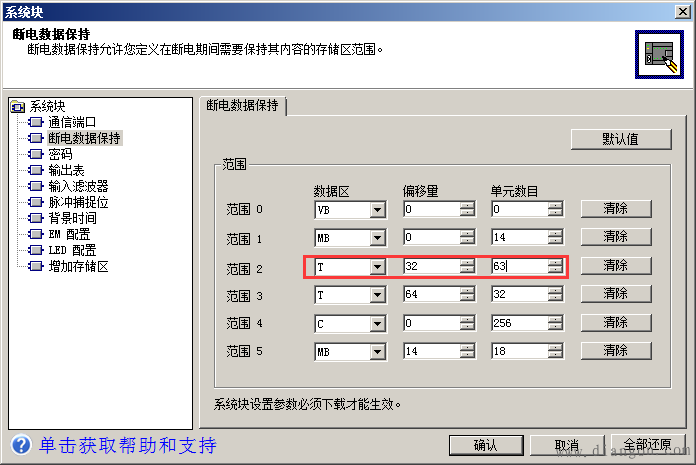This screenshot has height=465, width=696.
Task: Click the spinner on 范围 2 单元数目
Action: [x=555, y=266]
